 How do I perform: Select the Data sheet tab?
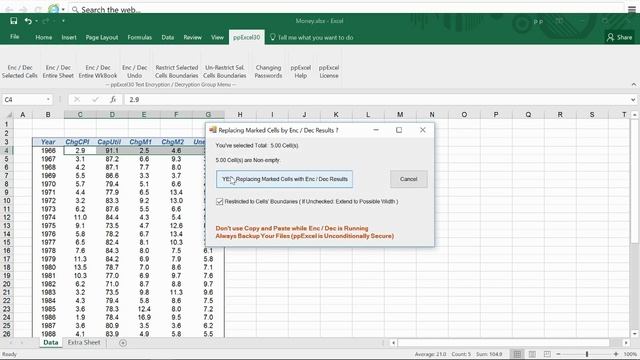[51, 342]
